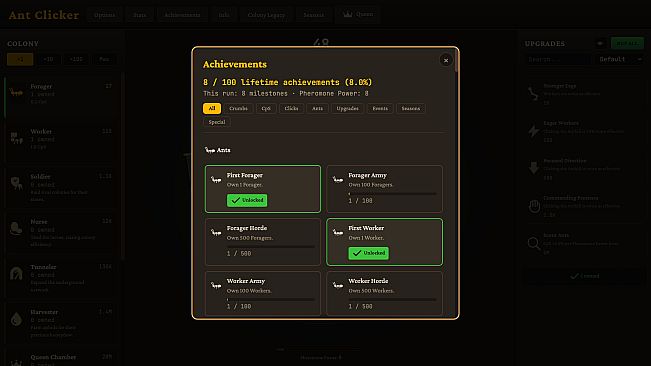Open Stats in the main top navigation
Image resolution: width=651 pixels, height=366 pixels.
(140, 15)
